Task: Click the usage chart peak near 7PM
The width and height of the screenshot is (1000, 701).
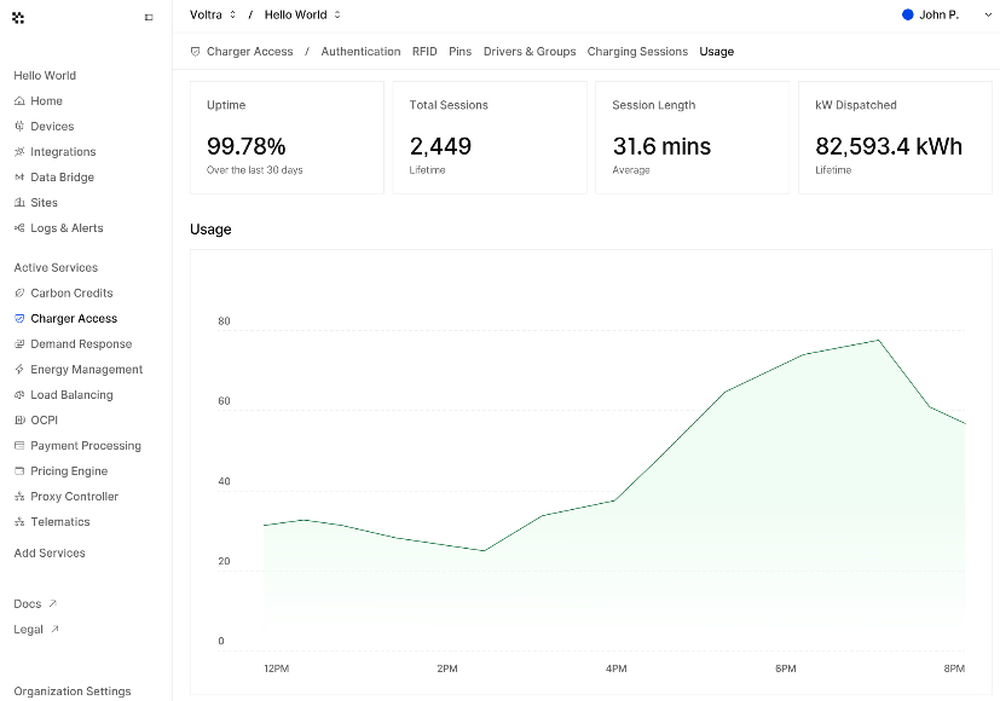Action: tap(878, 341)
